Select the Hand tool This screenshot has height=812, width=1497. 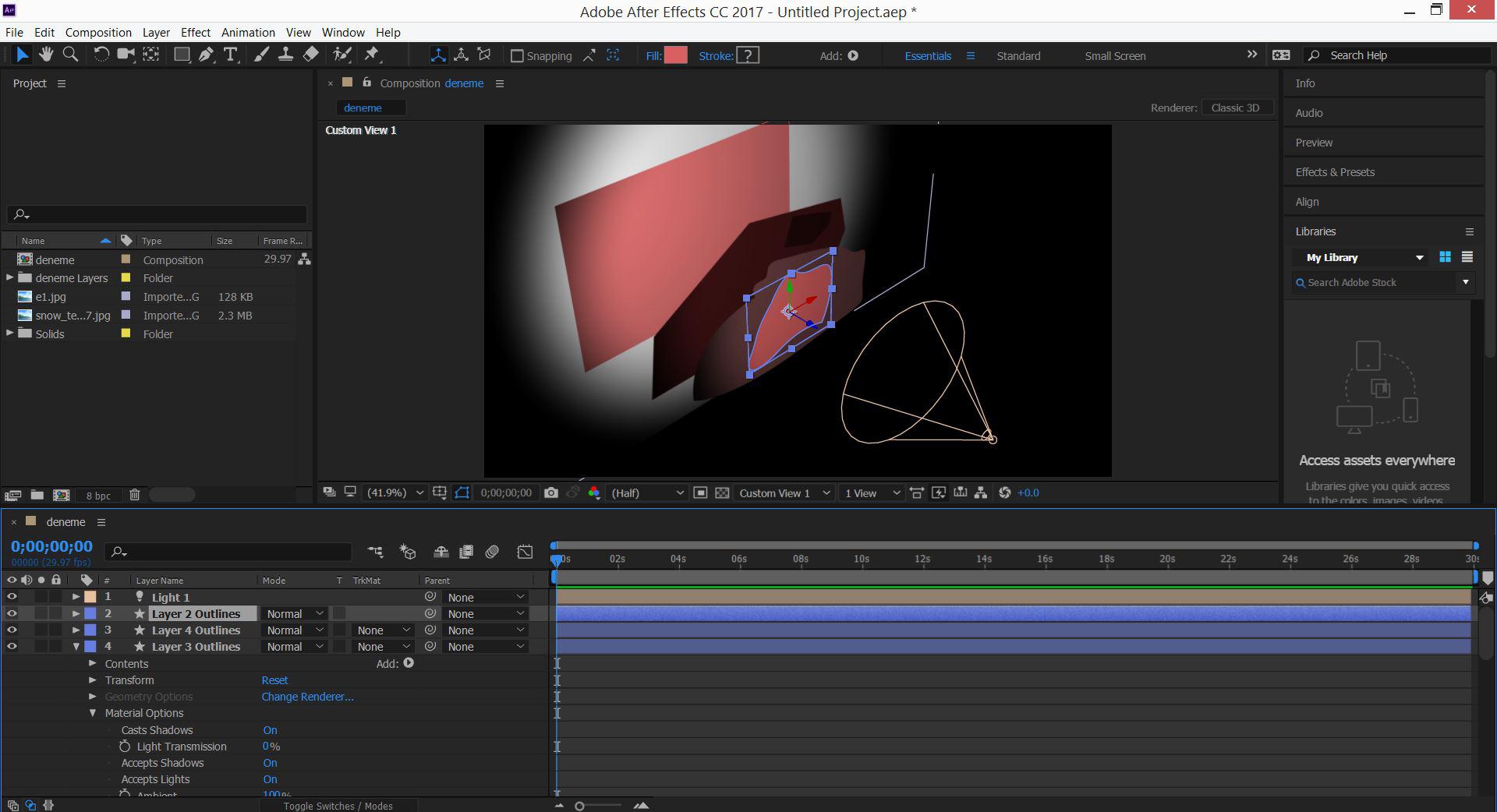click(46, 55)
